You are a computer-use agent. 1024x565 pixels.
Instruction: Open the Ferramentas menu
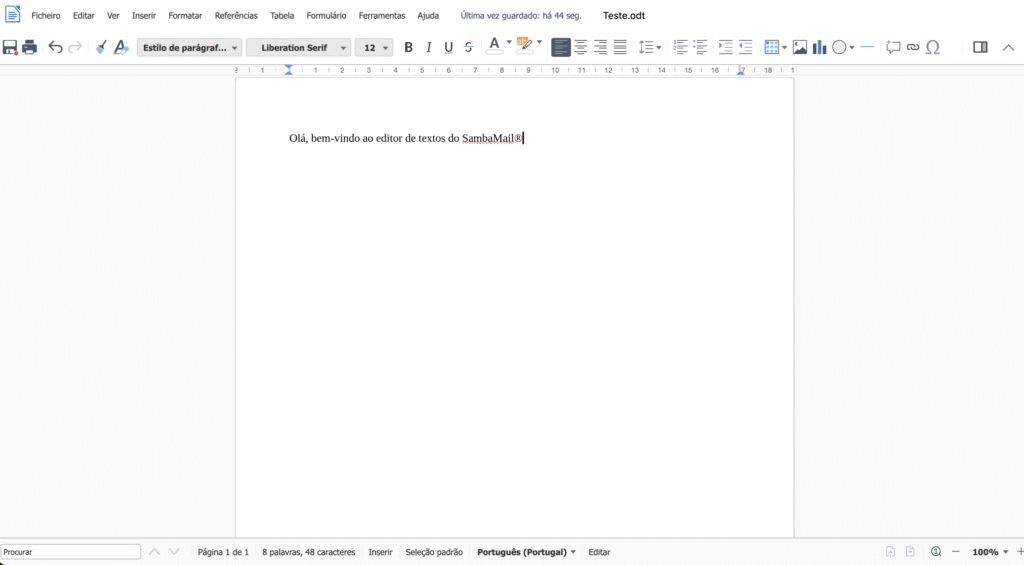382,16
